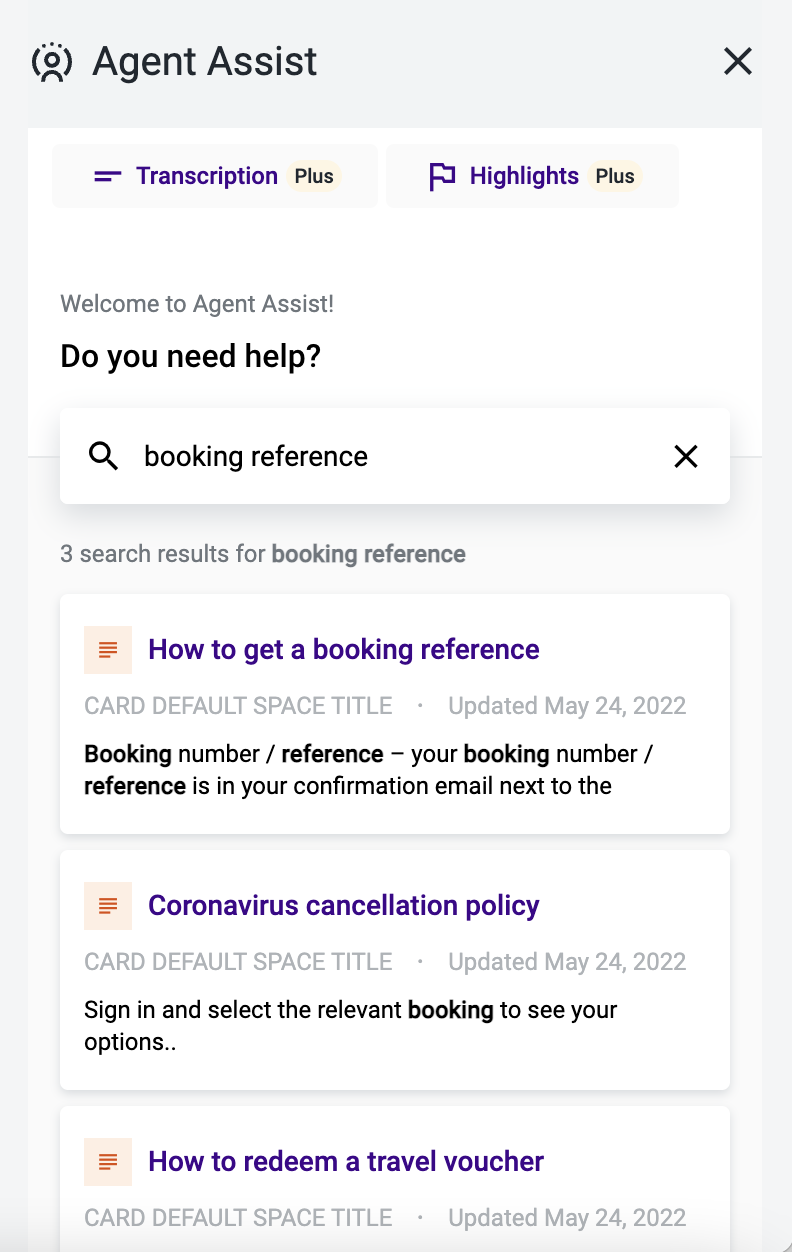Screen dimensions: 792x1252
Task: Open 'Coronavirus cancellation policy' article
Action: click(x=344, y=905)
